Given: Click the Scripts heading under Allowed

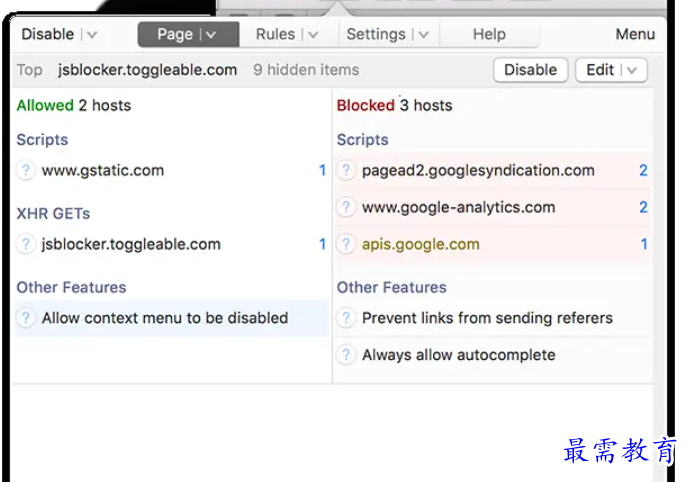Looking at the screenshot, I should pos(42,140).
